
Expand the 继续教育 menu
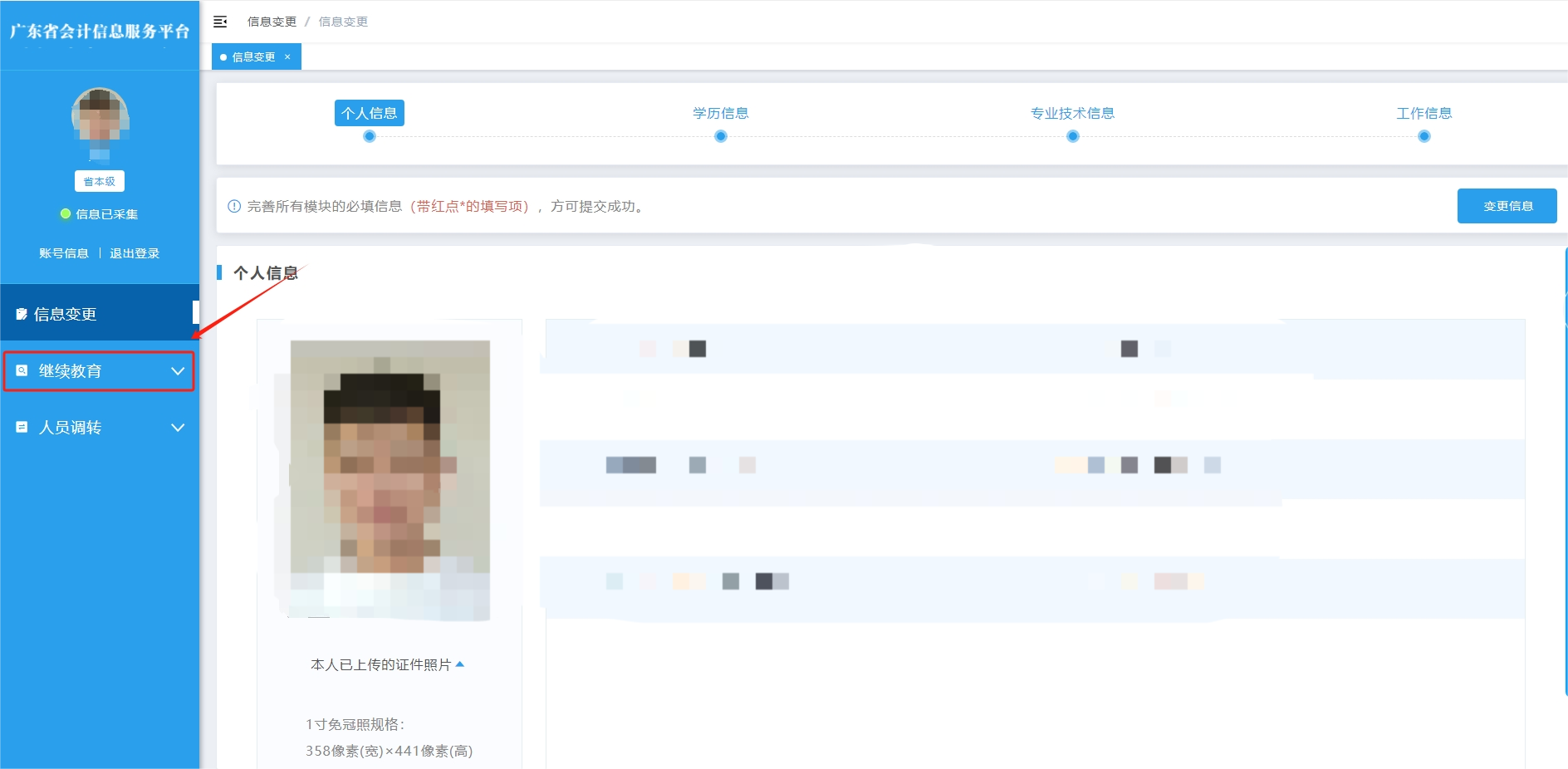click(100, 371)
